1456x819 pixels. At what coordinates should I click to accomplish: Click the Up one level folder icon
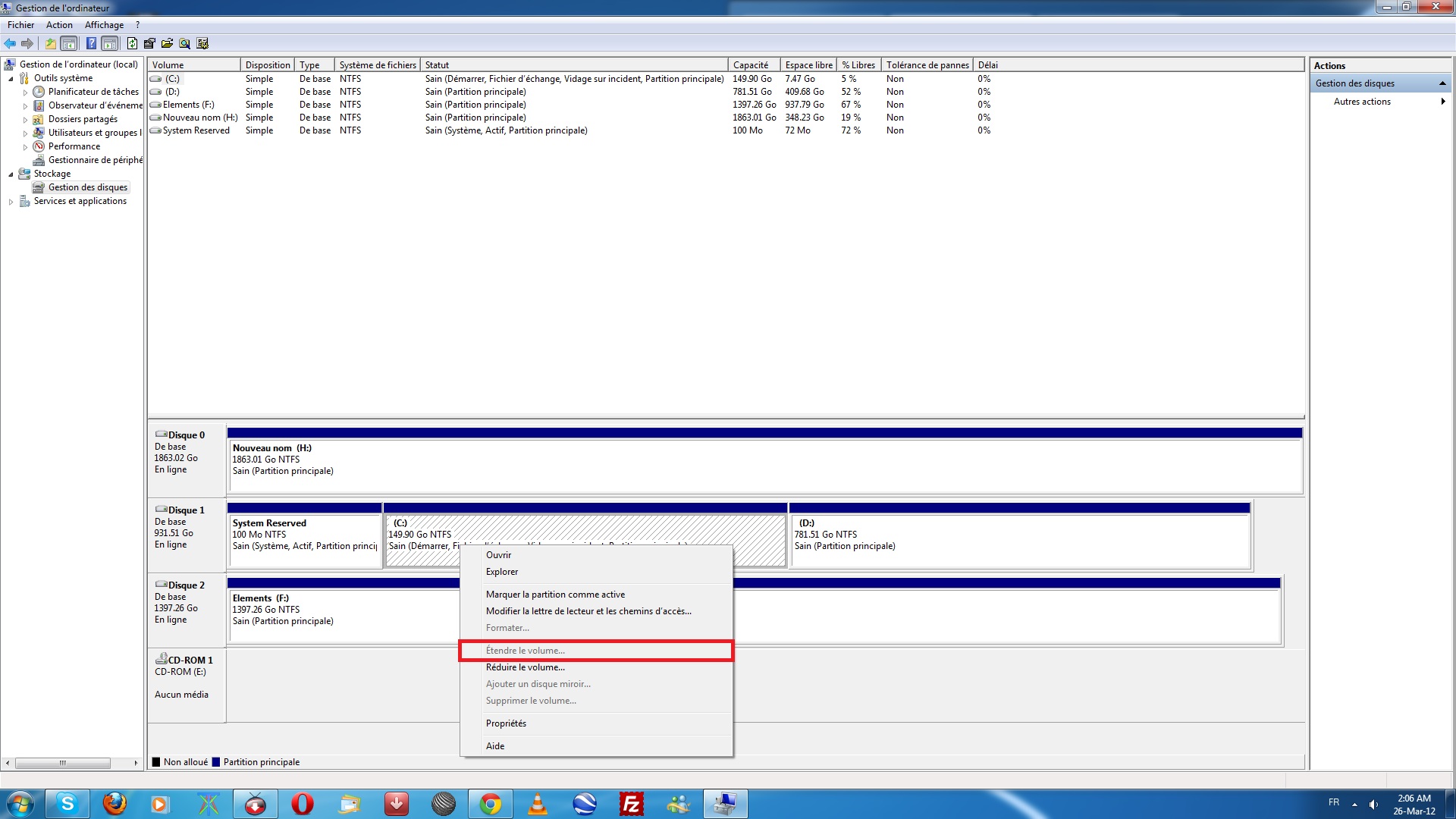click(50, 43)
